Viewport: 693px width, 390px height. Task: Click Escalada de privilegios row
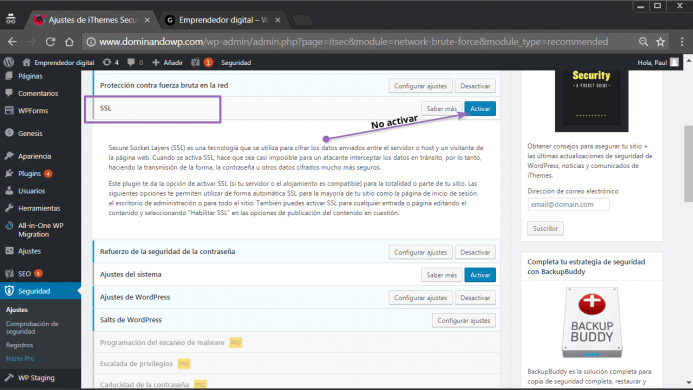[x=296, y=363]
